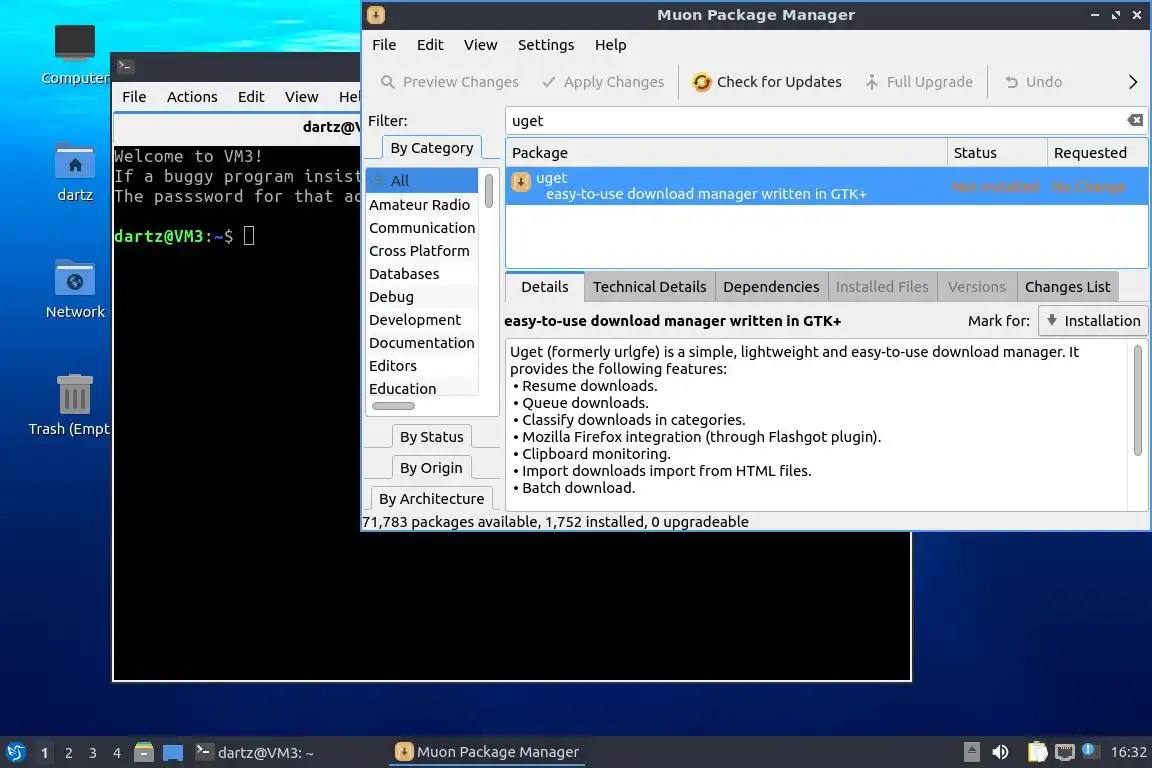Image resolution: width=1152 pixels, height=768 pixels.
Task: Click Apply Changes toolbar button
Action: click(602, 82)
